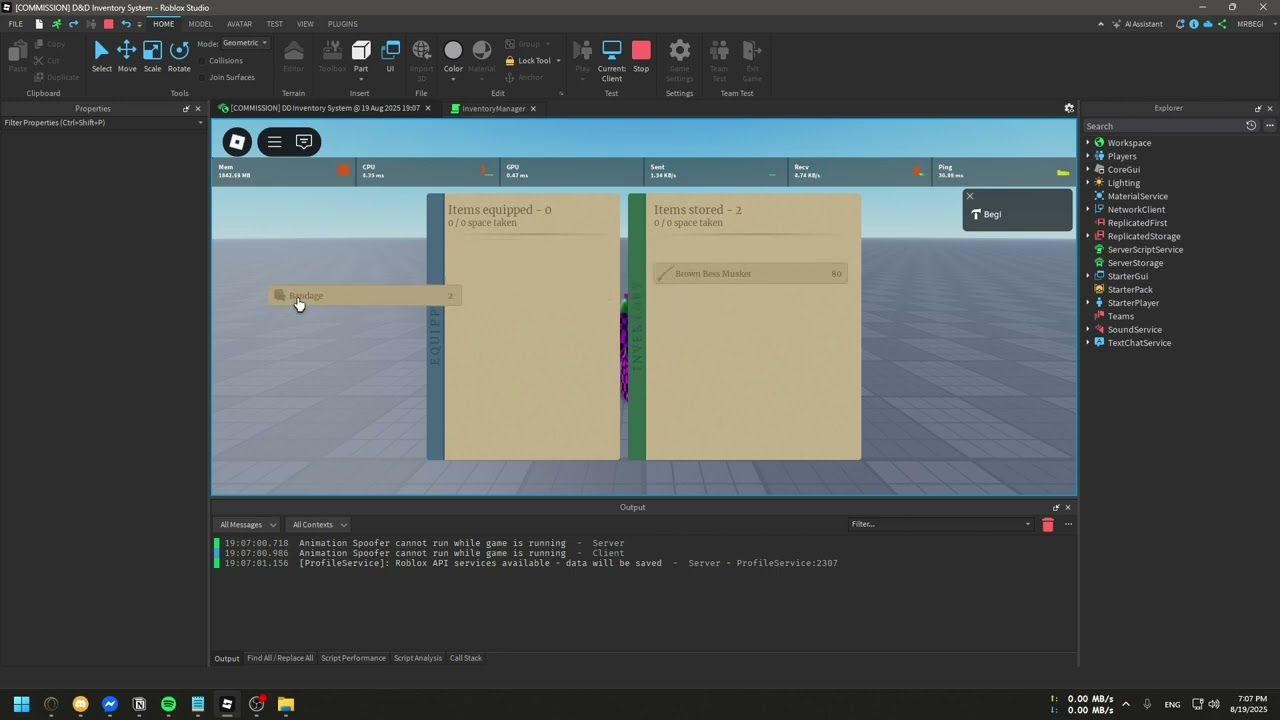Enable the Join Surfaces checkbox

tap(202, 77)
